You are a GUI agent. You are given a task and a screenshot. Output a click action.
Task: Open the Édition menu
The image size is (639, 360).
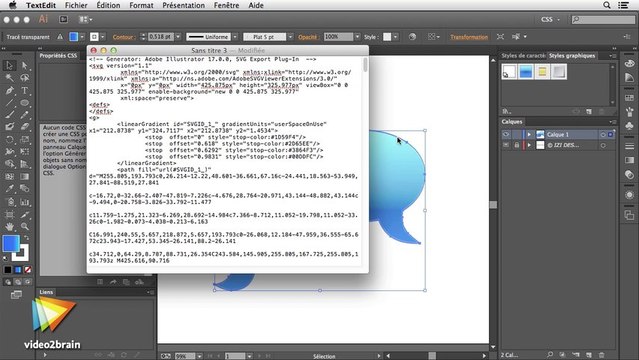point(108,5)
